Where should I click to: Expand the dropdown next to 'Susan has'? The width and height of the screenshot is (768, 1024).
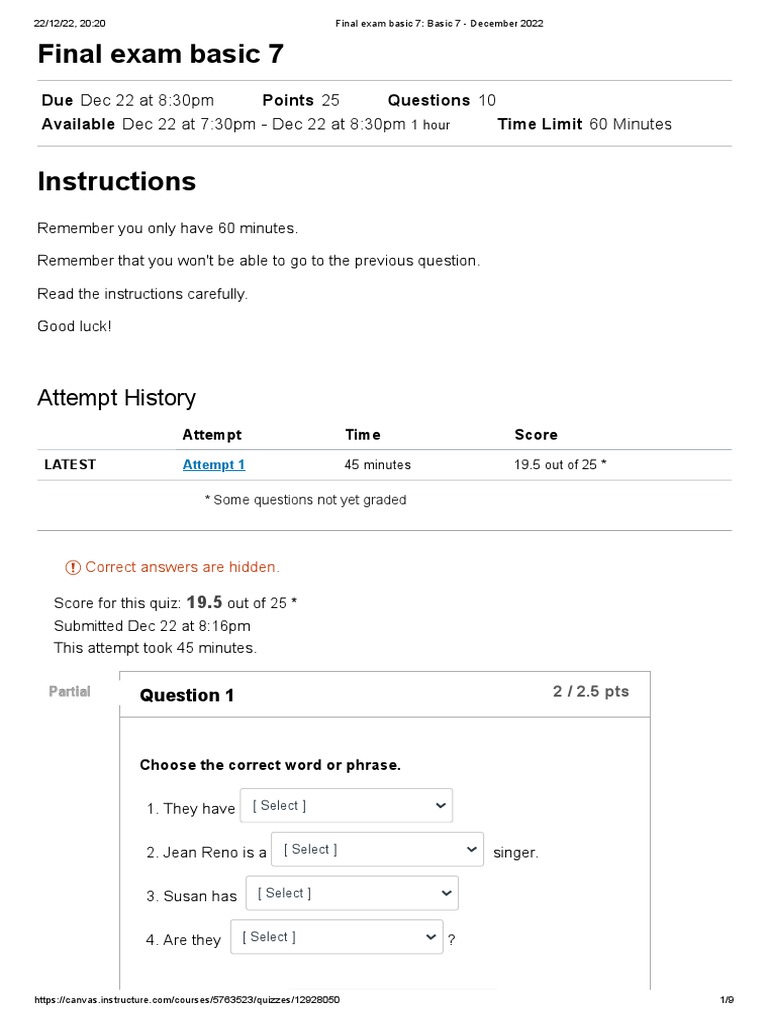click(x=352, y=894)
